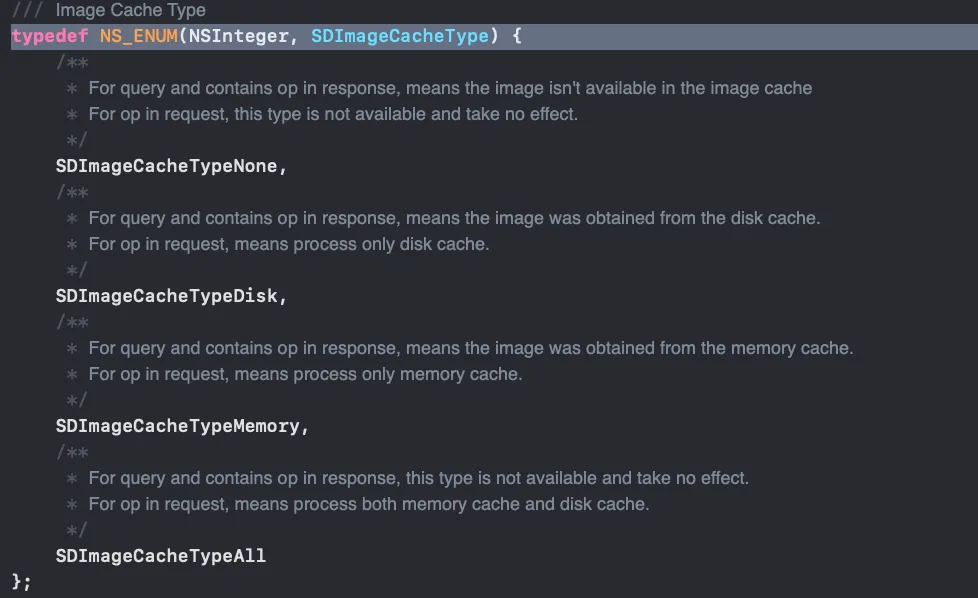This screenshot has width=978, height=598.
Task: Click the SDImageCacheType type name
Action: coord(400,36)
